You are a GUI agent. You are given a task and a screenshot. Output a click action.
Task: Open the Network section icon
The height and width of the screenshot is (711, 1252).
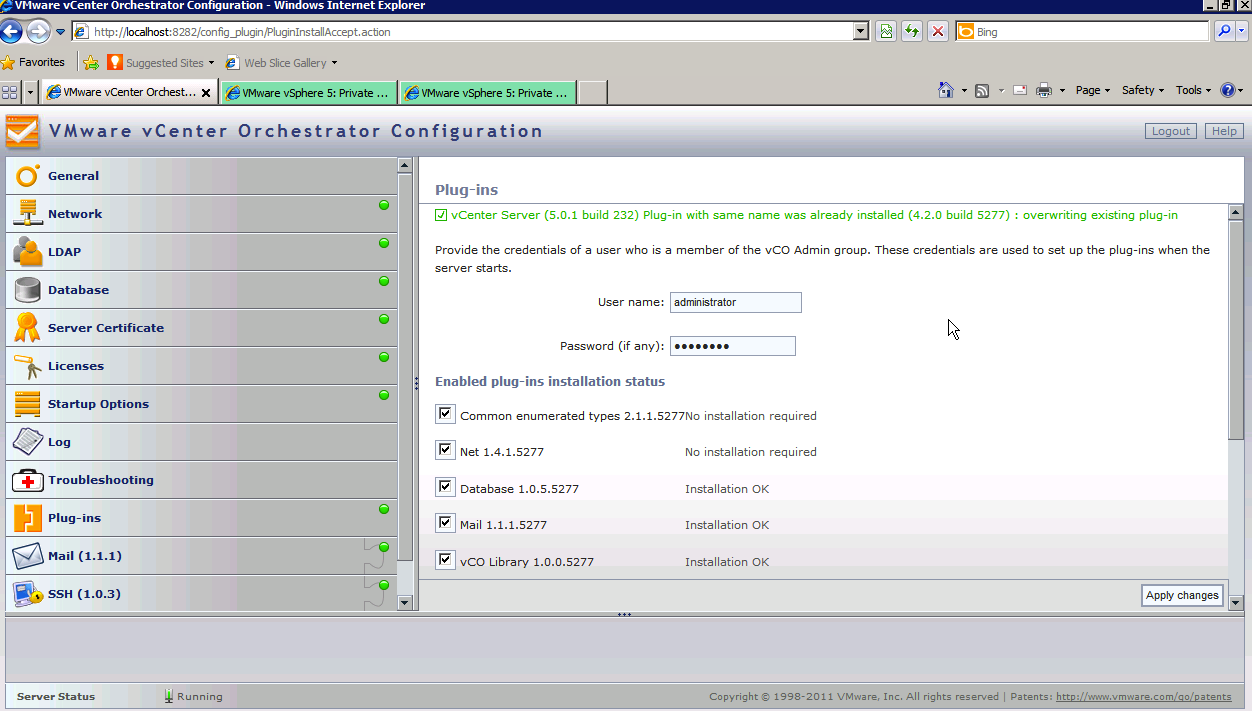[x=27, y=214]
